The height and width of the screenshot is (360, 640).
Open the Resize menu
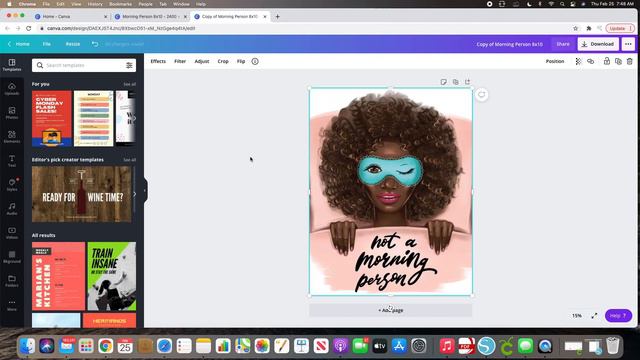73,44
